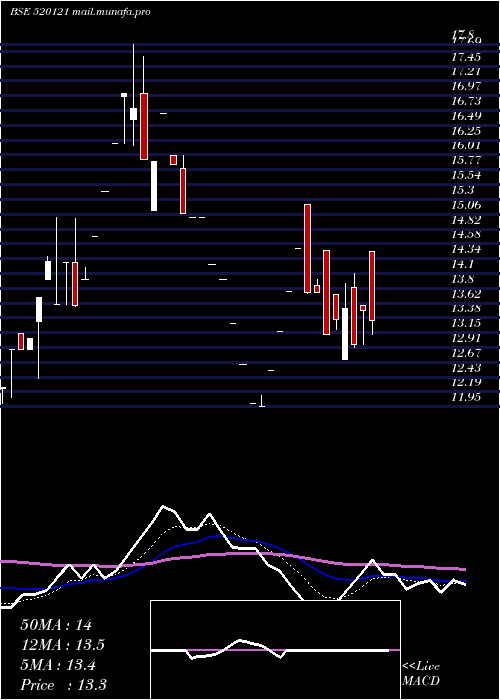Image resolution: width=500 pixels, height=700 pixels.
Task: Click the 14.34 price axis label
Action: (466, 249)
